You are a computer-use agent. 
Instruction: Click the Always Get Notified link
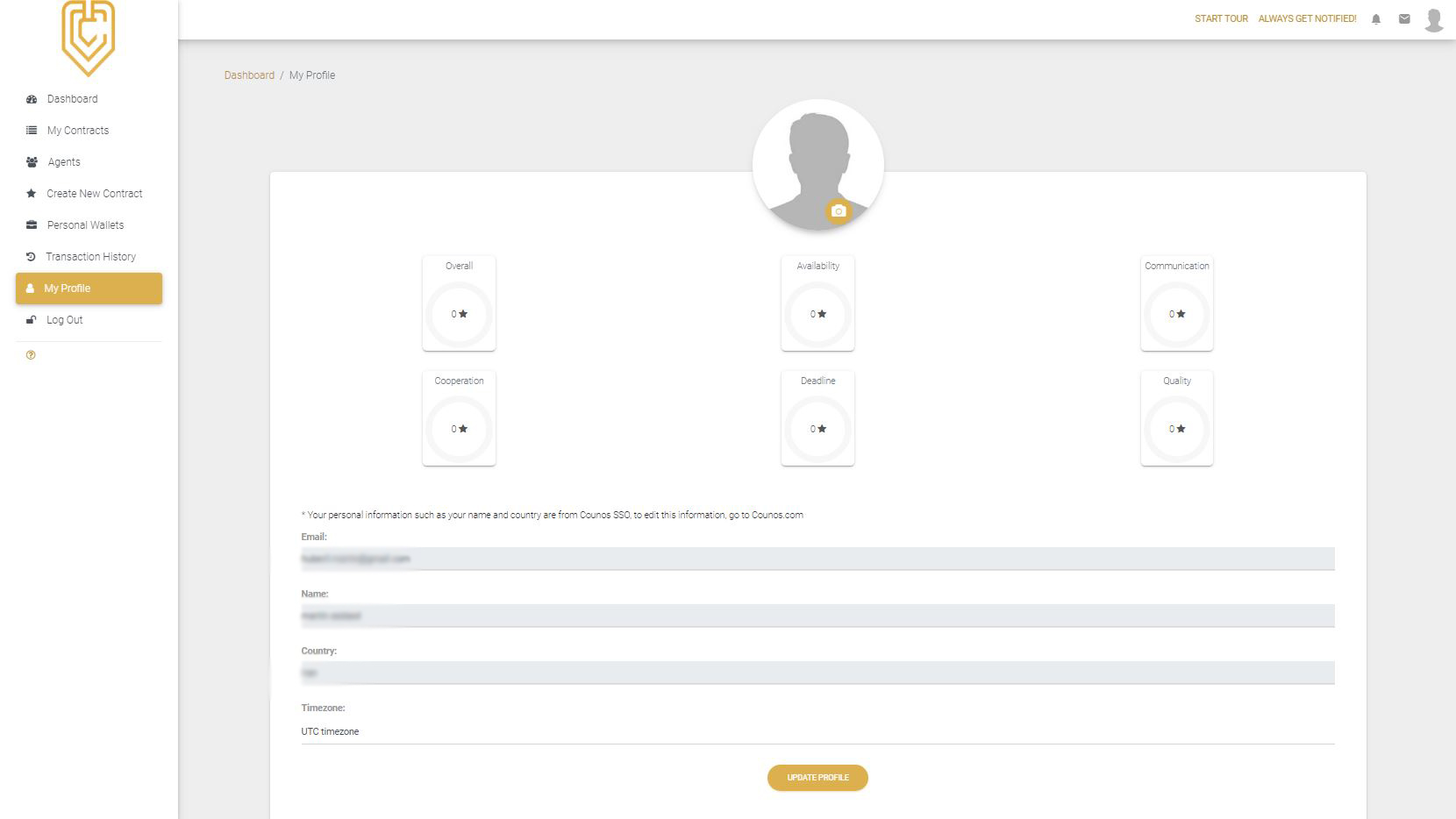click(x=1307, y=18)
